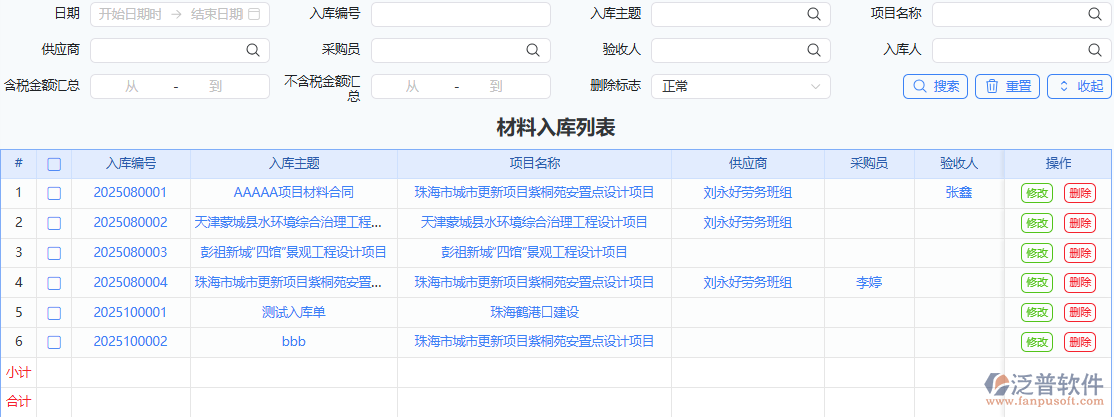Click 删除 for row 2025080001
This screenshot has height=417, width=1114.
click(1080, 193)
